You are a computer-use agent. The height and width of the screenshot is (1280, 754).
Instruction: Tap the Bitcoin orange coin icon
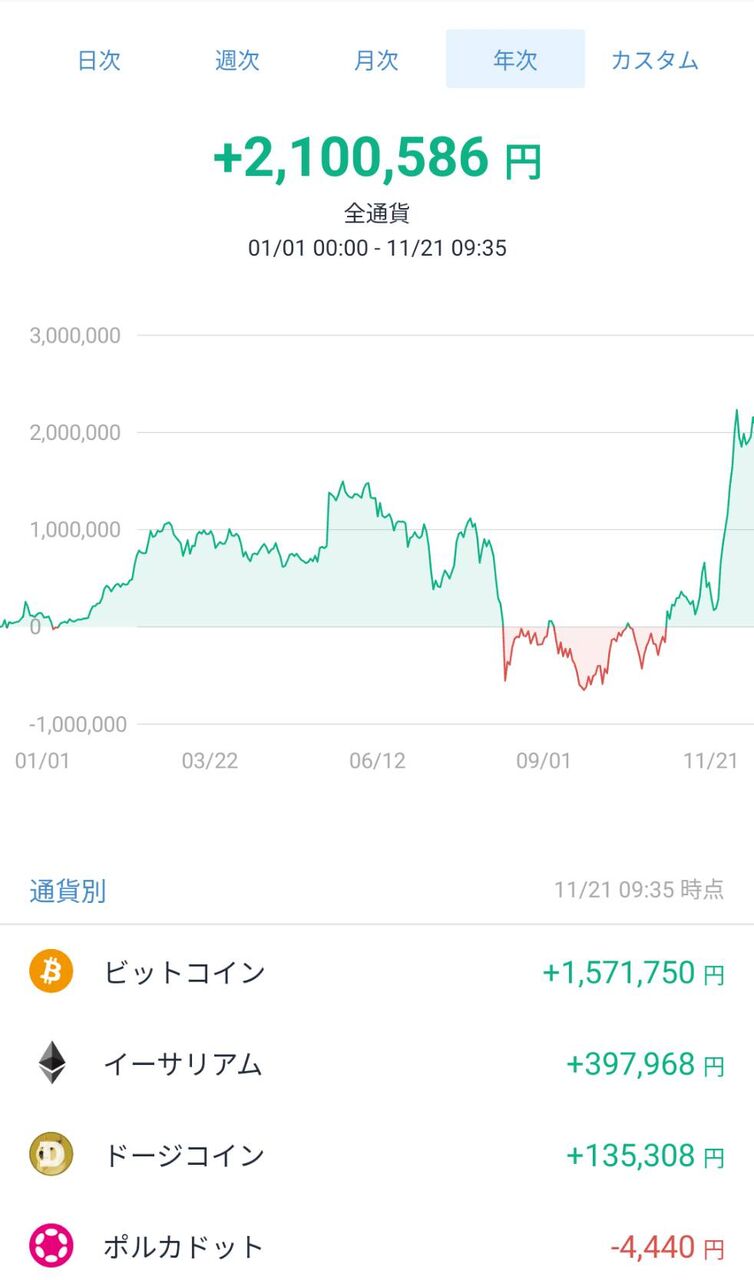51,972
